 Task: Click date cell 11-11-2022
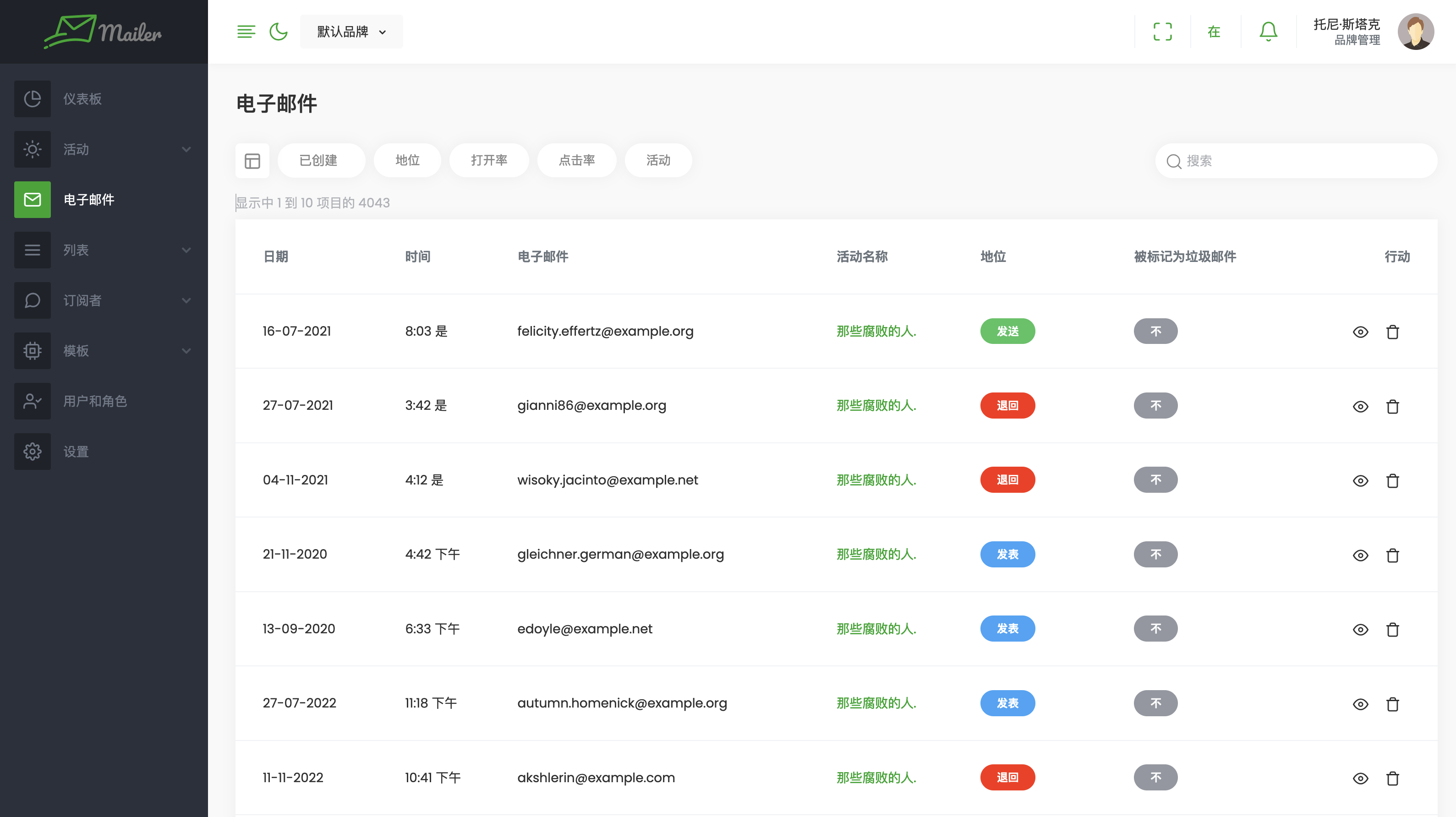tap(293, 778)
